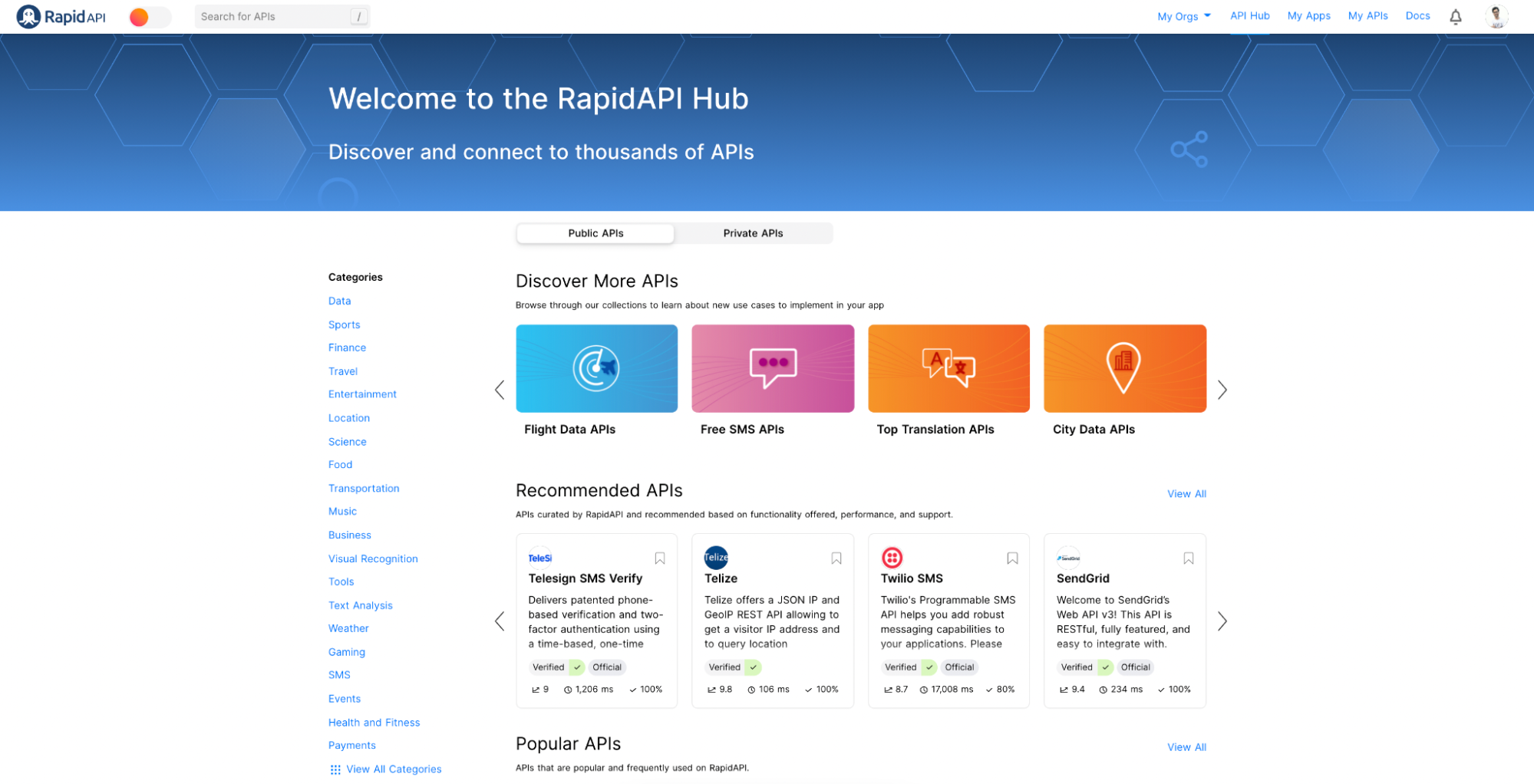Viewport: 1534px width, 784px height.
Task: Open the Top Translation APIs collection thumbnail
Action: tap(948, 368)
